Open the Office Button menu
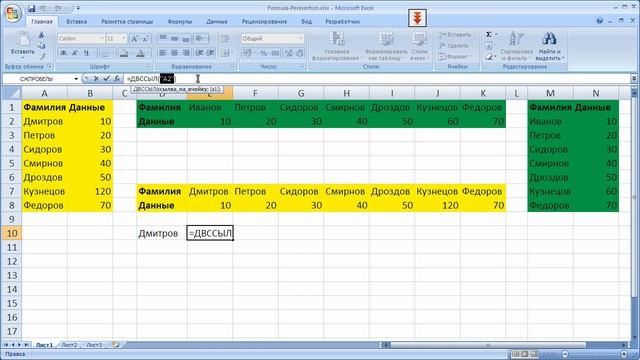The height and width of the screenshot is (360, 640). pyautogui.click(x=12, y=12)
